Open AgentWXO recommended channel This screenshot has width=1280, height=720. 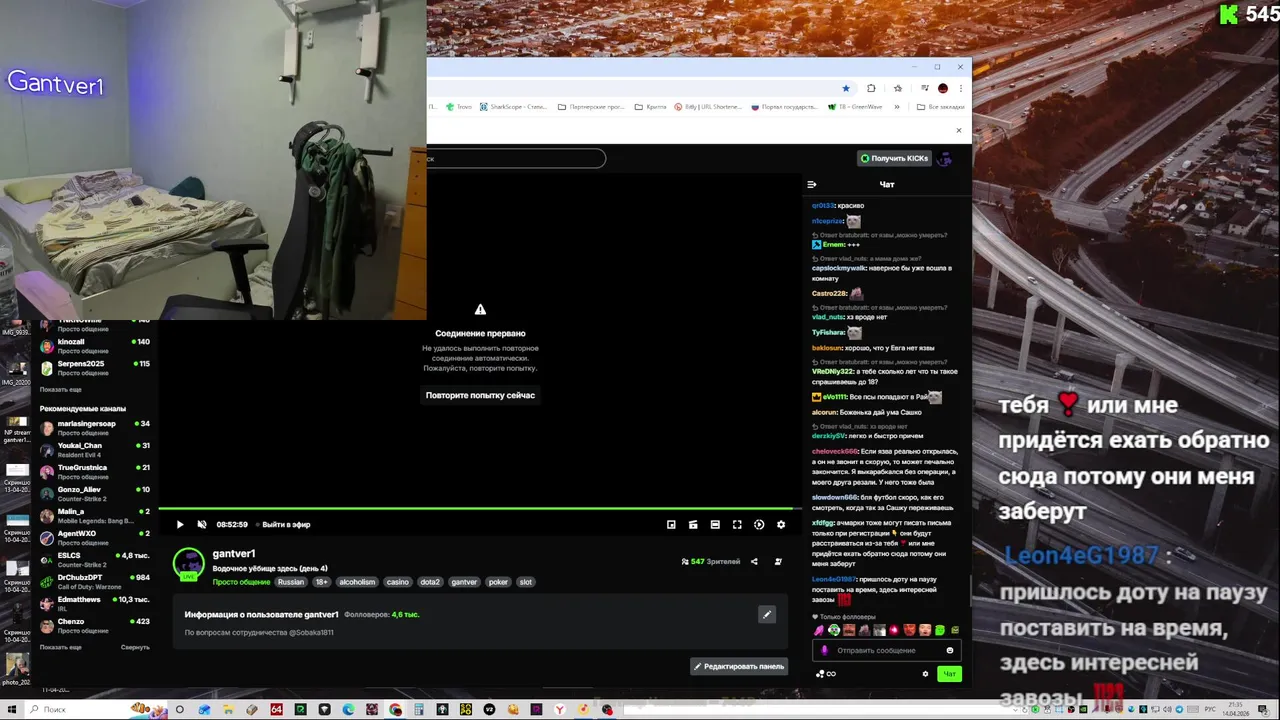[95, 538]
